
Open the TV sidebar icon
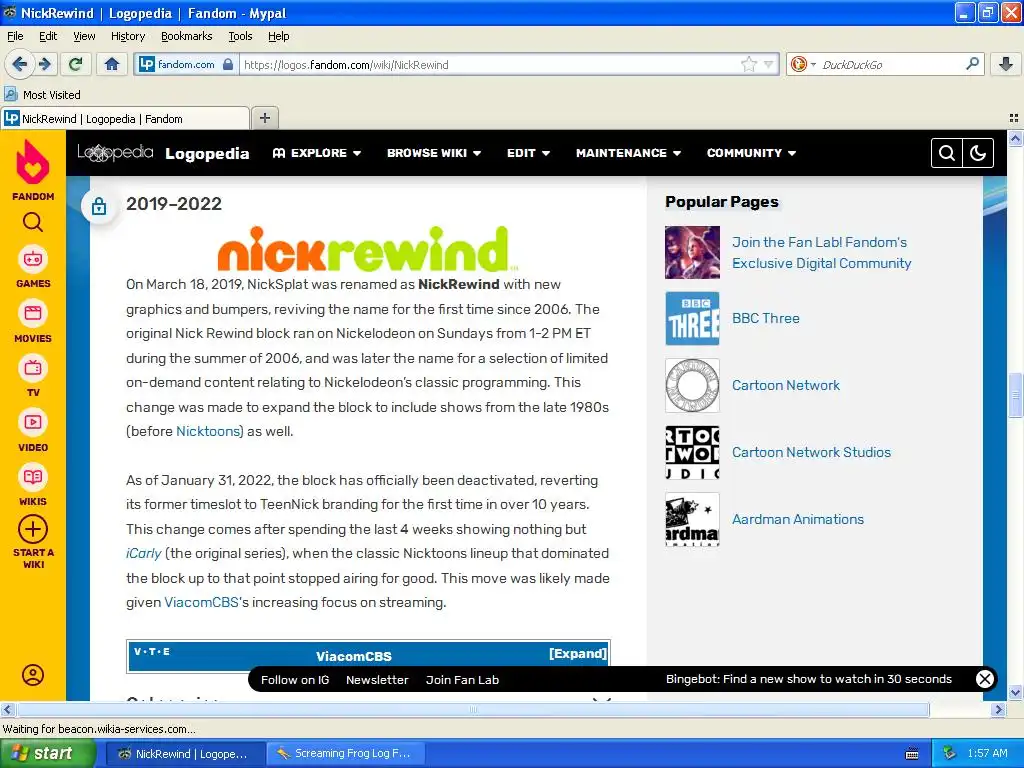pyautogui.click(x=33, y=368)
